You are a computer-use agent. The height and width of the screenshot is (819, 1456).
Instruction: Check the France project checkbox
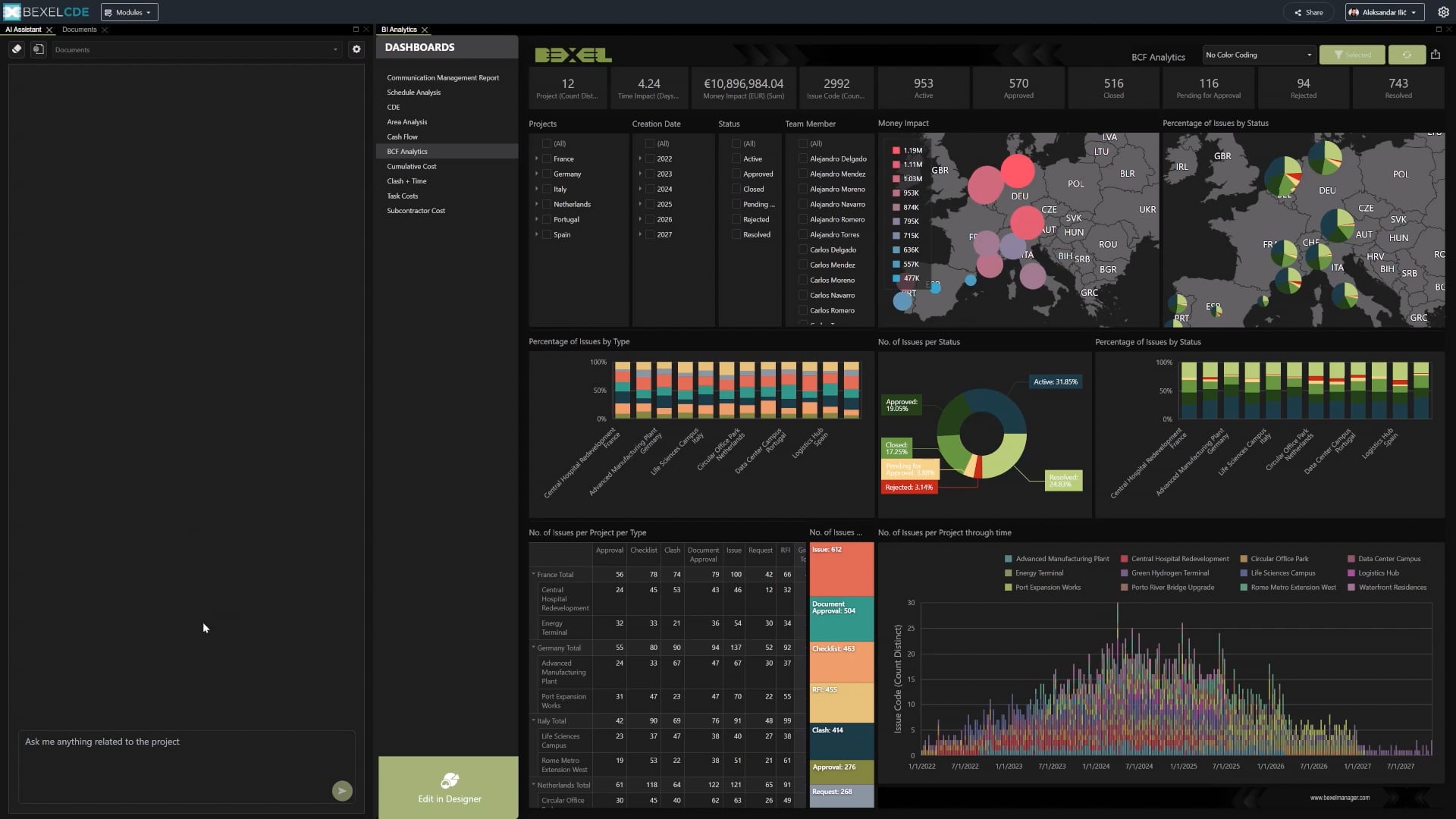click(x=547, y=158)
